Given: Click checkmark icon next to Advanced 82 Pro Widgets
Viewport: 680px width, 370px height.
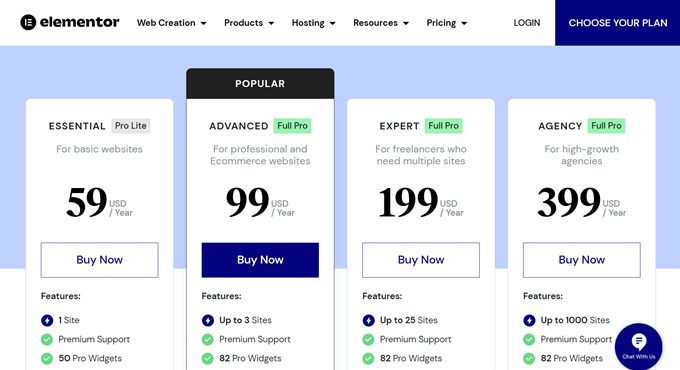Looking at the screenshot, I should pos(208,359).
